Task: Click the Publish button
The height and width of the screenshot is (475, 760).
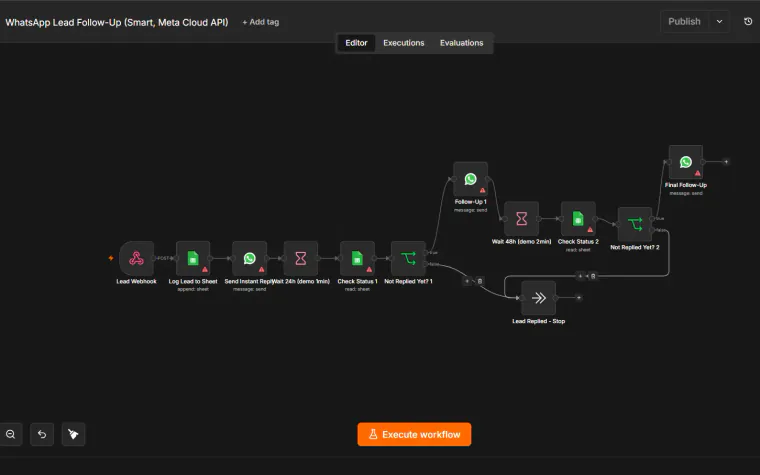Action: (684, 21)
